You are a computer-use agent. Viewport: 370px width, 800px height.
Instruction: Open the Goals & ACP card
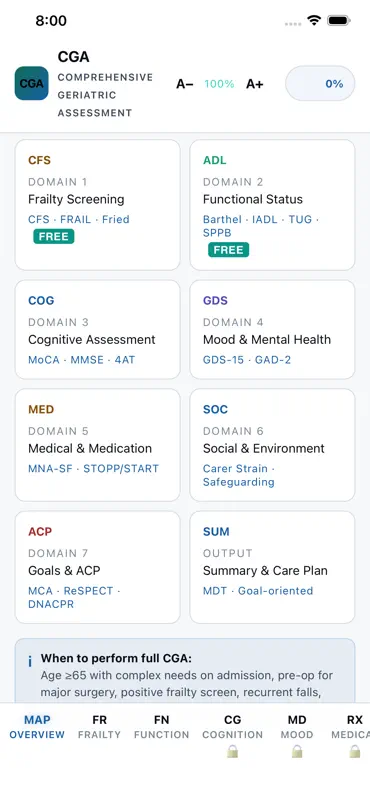click(97, 567)
